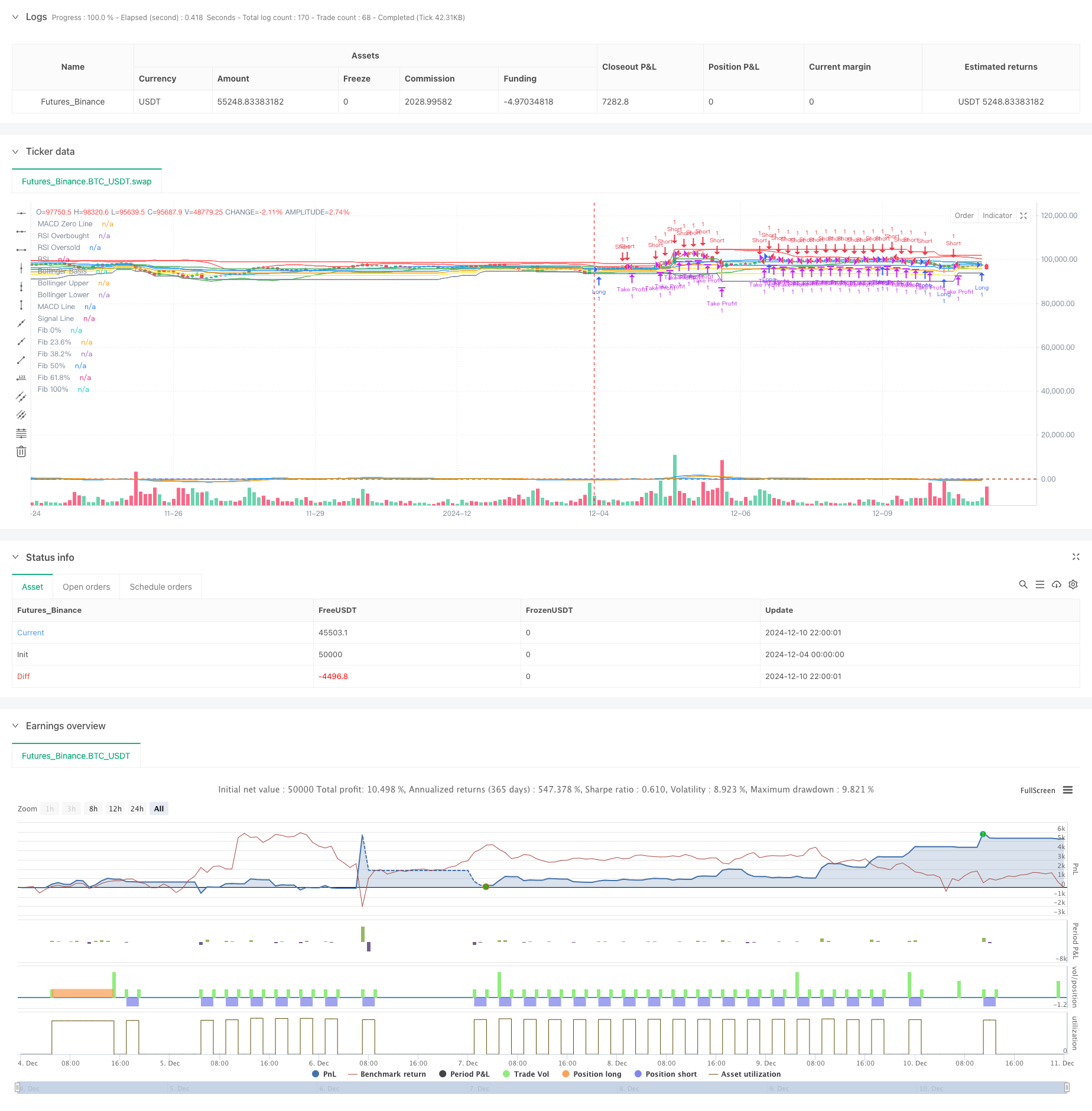Select the vertical segment drawing tool
The image size is (1092, 1111).
coord(21,304)
